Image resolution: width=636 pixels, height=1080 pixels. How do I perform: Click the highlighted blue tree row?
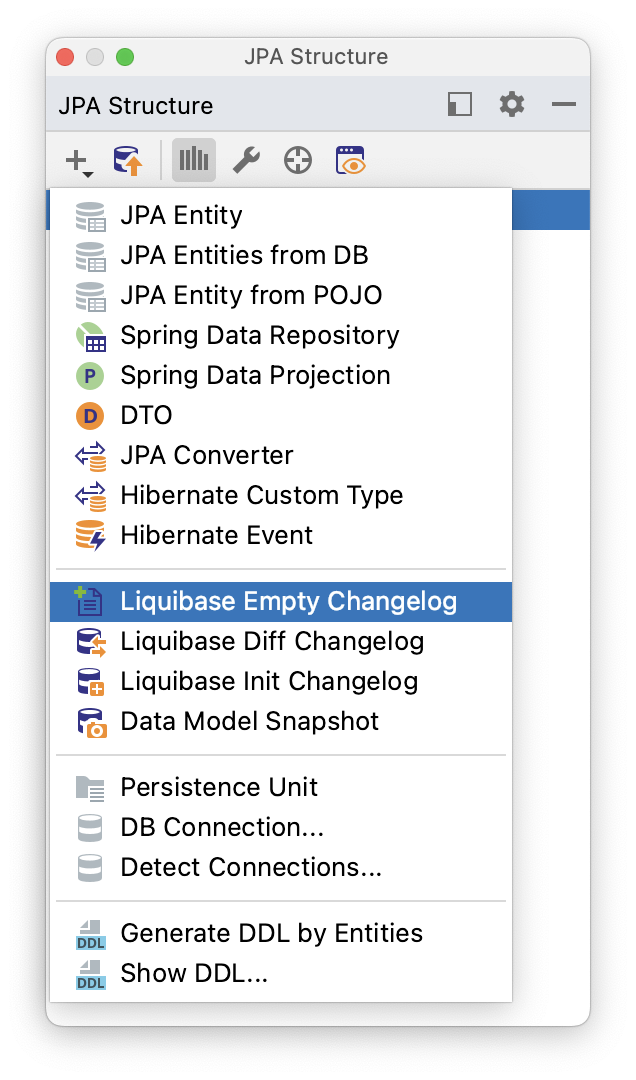coord(551,210)
